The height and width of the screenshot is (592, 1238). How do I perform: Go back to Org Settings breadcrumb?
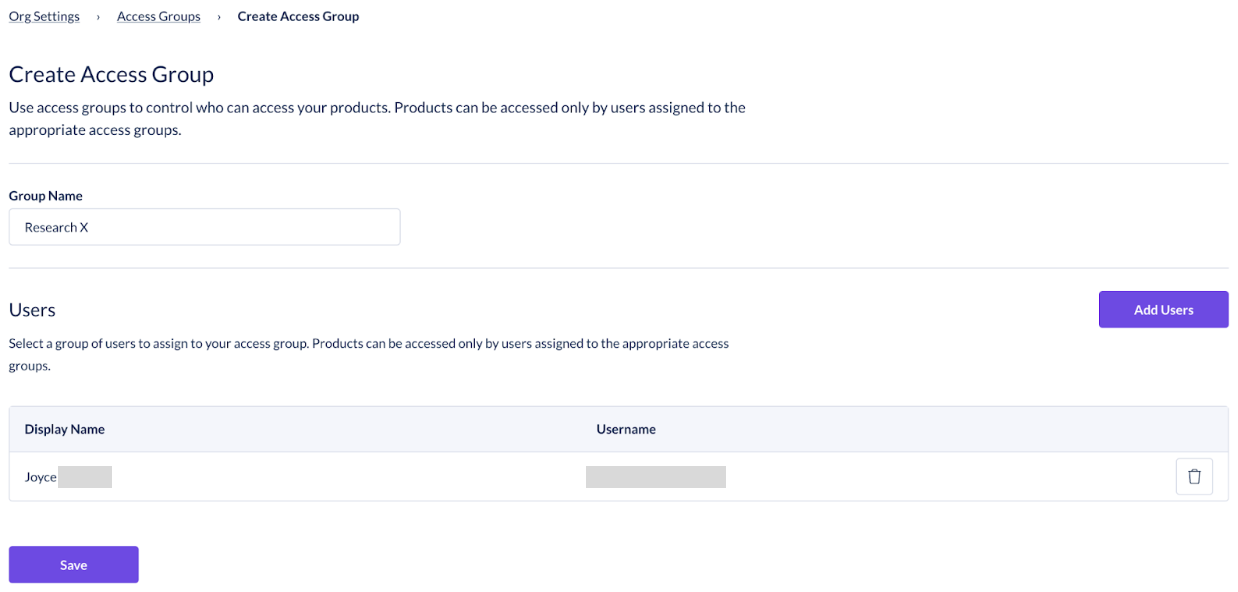[x=44, y=16]
